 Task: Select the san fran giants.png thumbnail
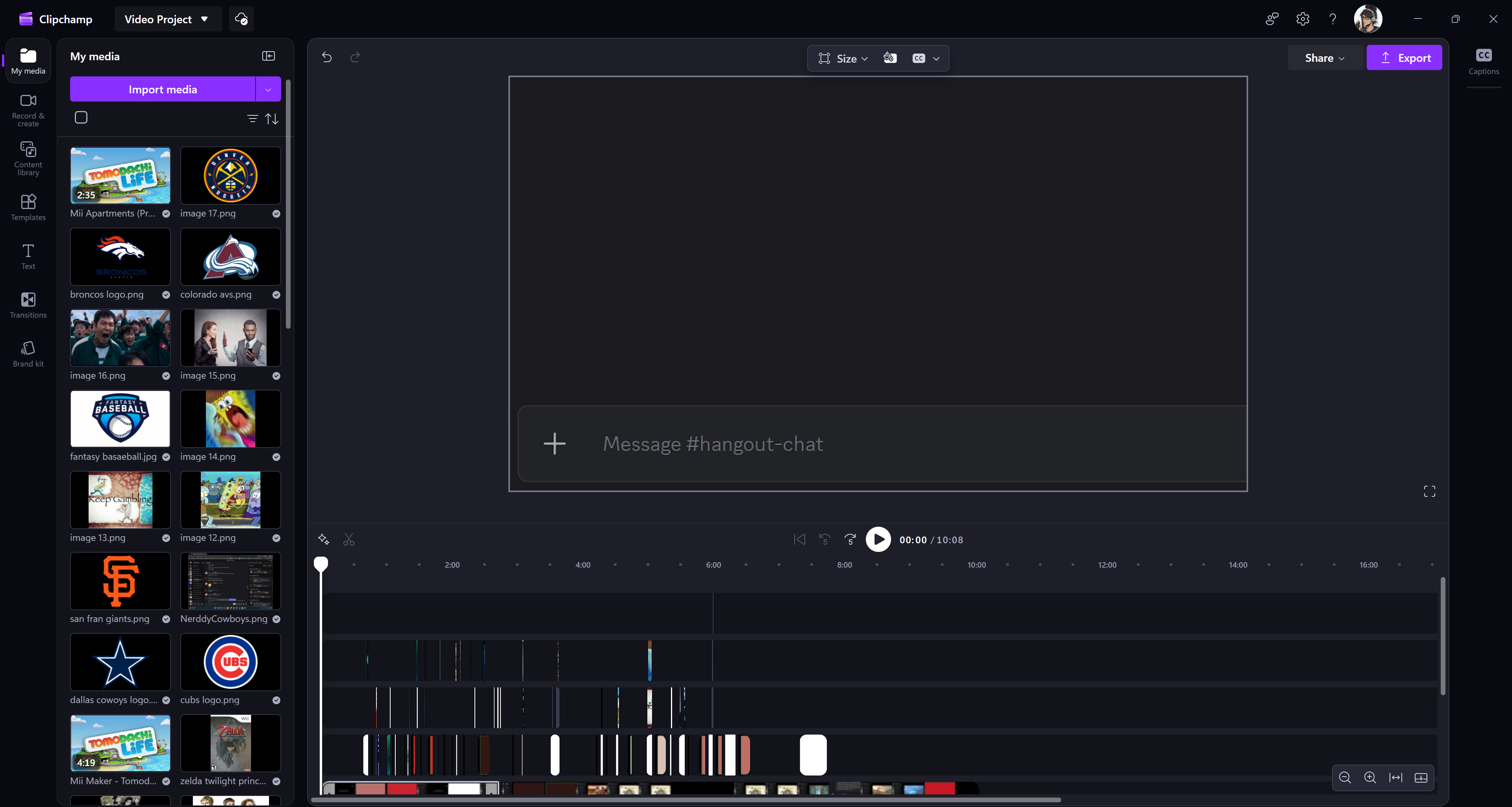click(120, 581)
